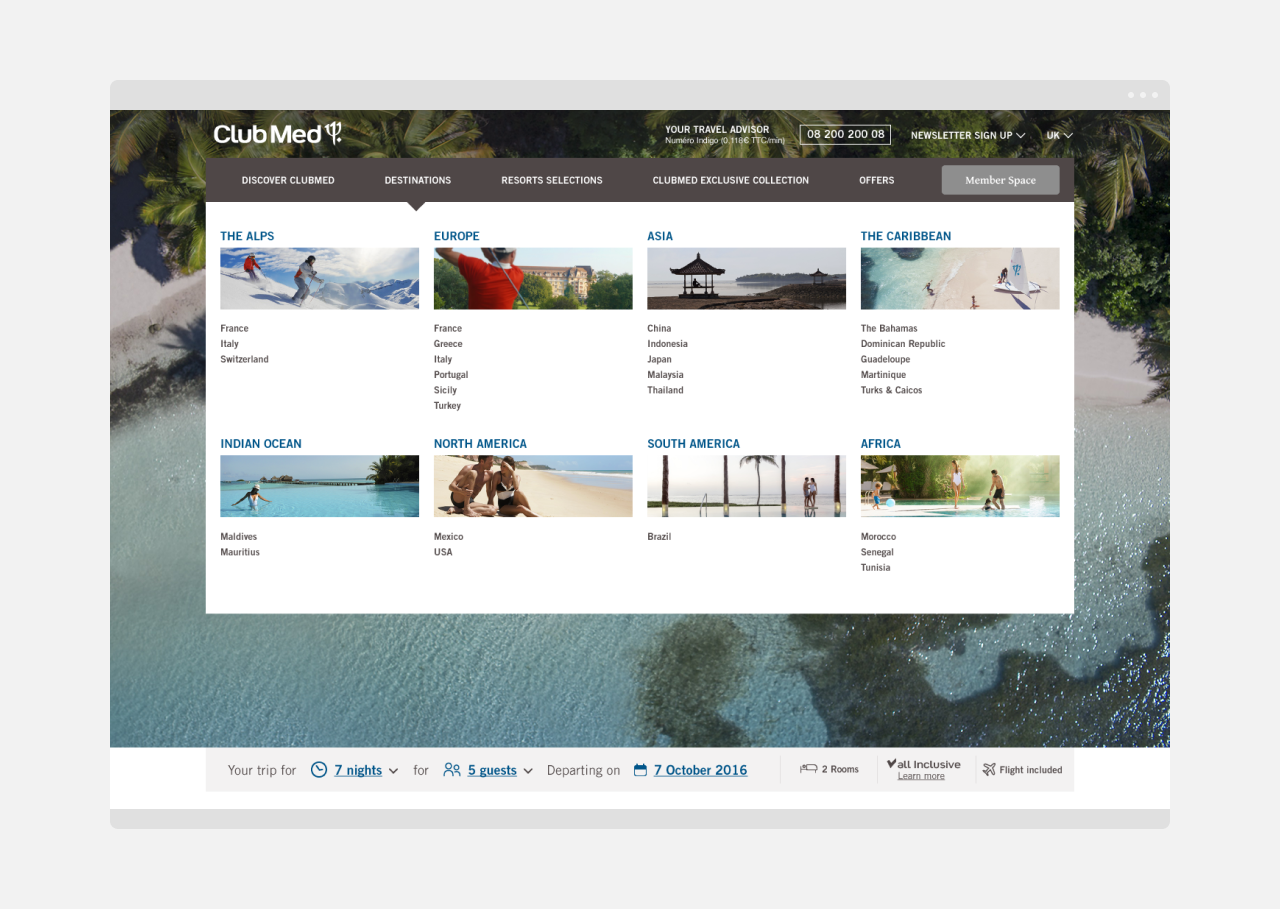The height and width of the screenshot is (909, 1280).
Task: Select Martinique destination
Action: point(883,375)
